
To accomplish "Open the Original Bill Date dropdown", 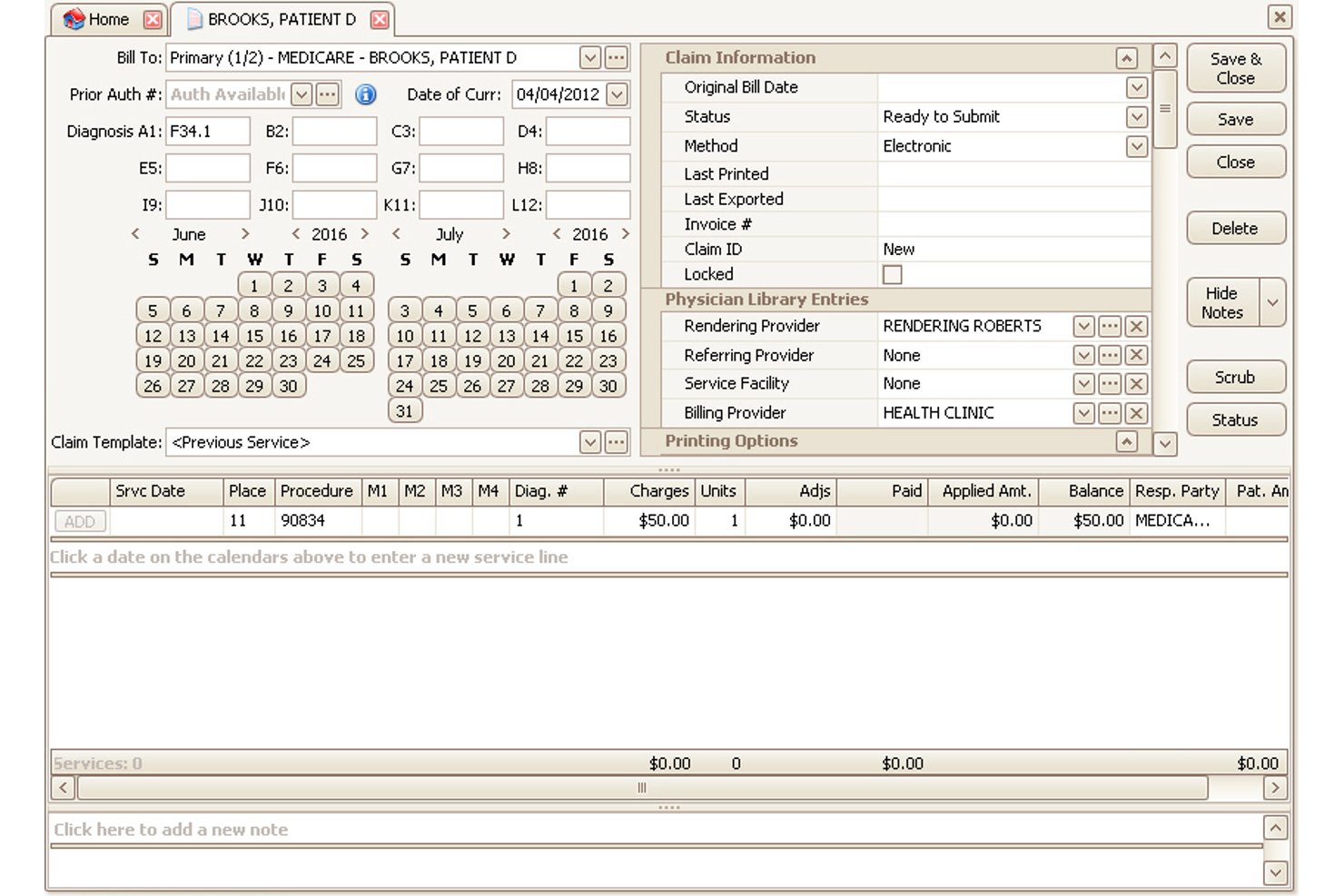I will 1136,88.
